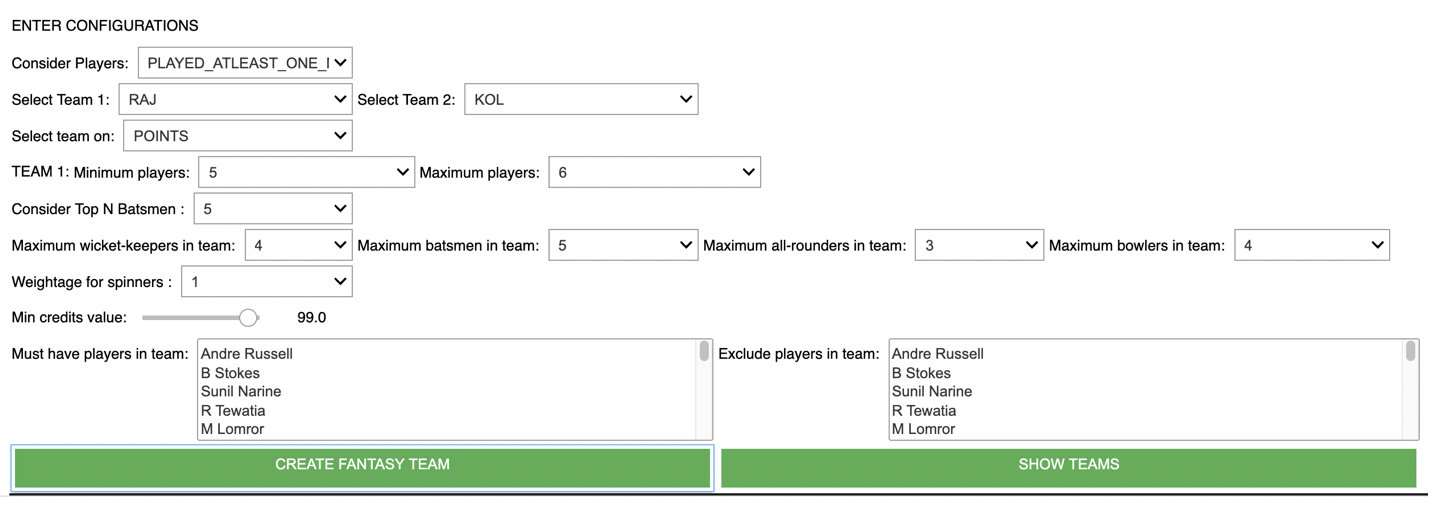Expand the Select team on POINTS dropdown

(238, 136)
